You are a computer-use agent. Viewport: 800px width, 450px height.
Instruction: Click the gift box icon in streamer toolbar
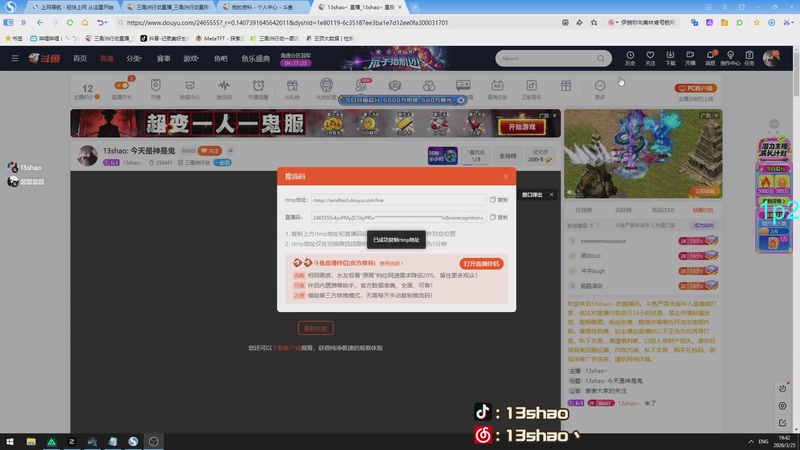click(x=566, y=86)
